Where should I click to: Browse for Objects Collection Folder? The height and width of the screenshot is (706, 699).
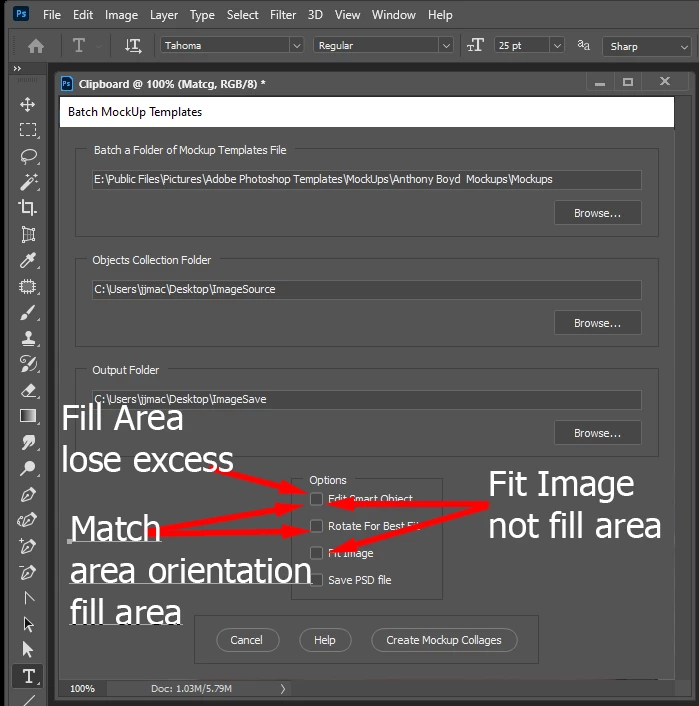point(598,322)
